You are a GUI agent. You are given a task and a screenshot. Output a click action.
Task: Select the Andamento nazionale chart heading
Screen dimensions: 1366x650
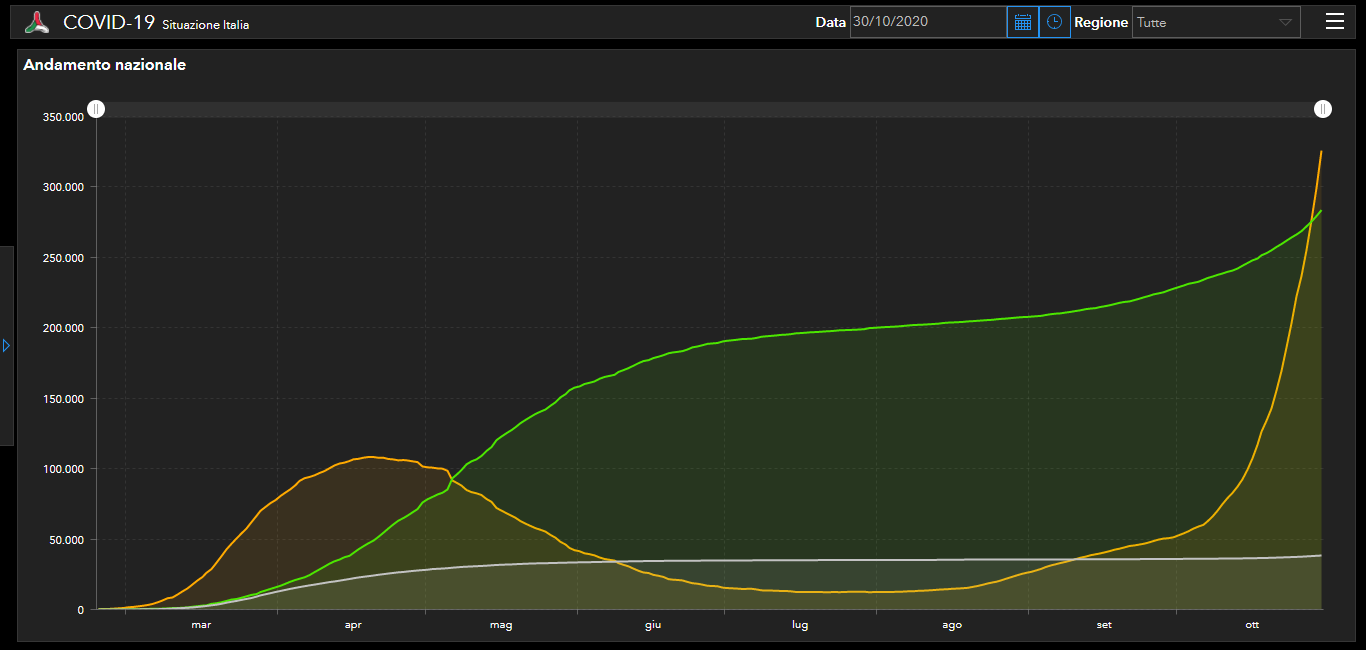pyautogui.click(x=104, y=65)
